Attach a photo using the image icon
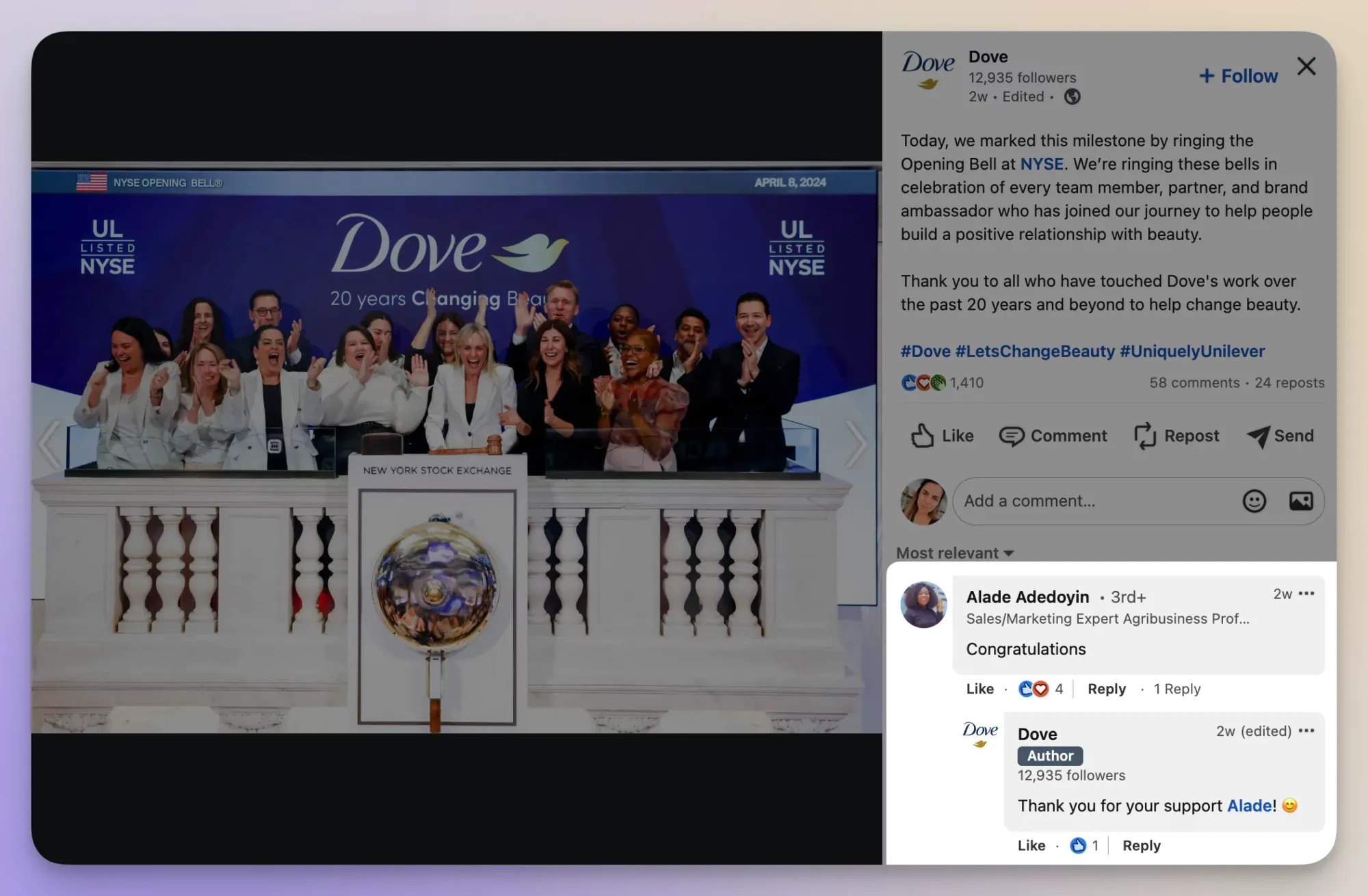 click(1300, 501)
